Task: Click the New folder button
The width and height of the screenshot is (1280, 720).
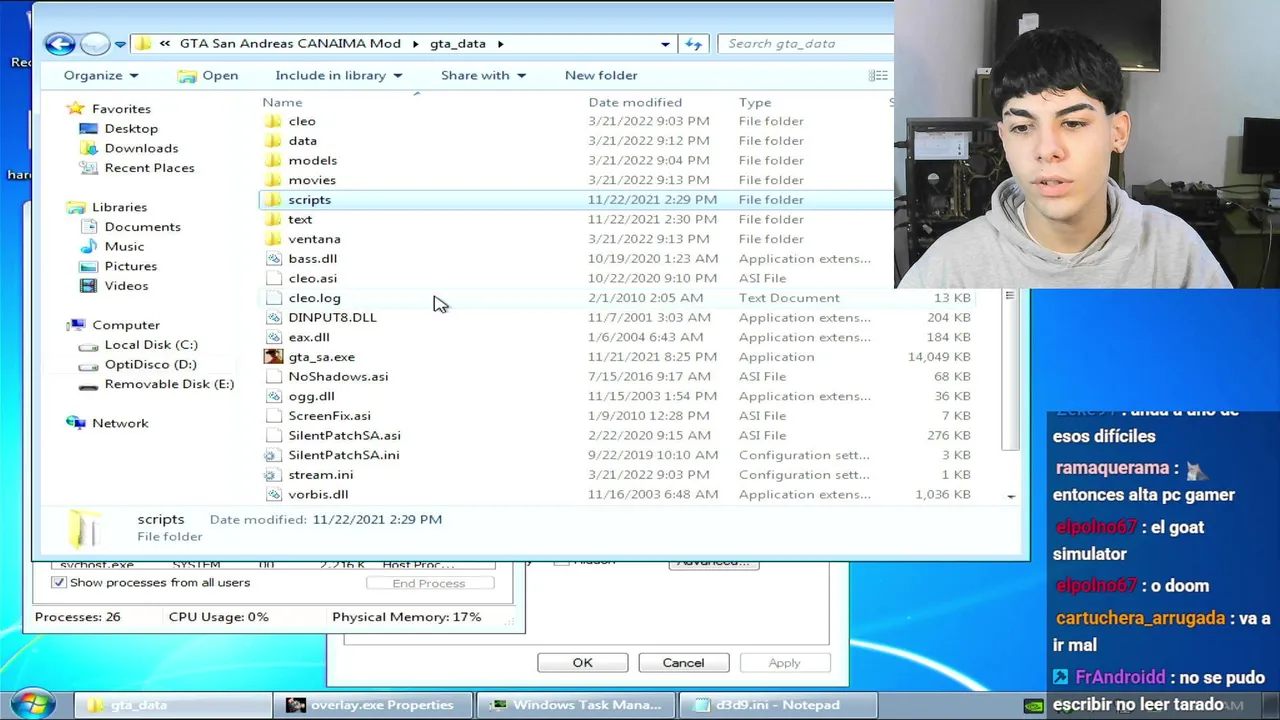Action: click(x=601, y=75)
